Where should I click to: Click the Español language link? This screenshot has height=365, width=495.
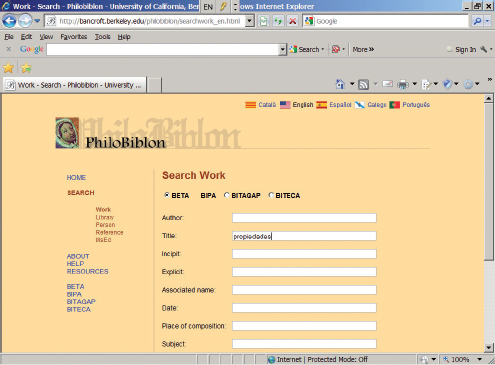point(340,105)
